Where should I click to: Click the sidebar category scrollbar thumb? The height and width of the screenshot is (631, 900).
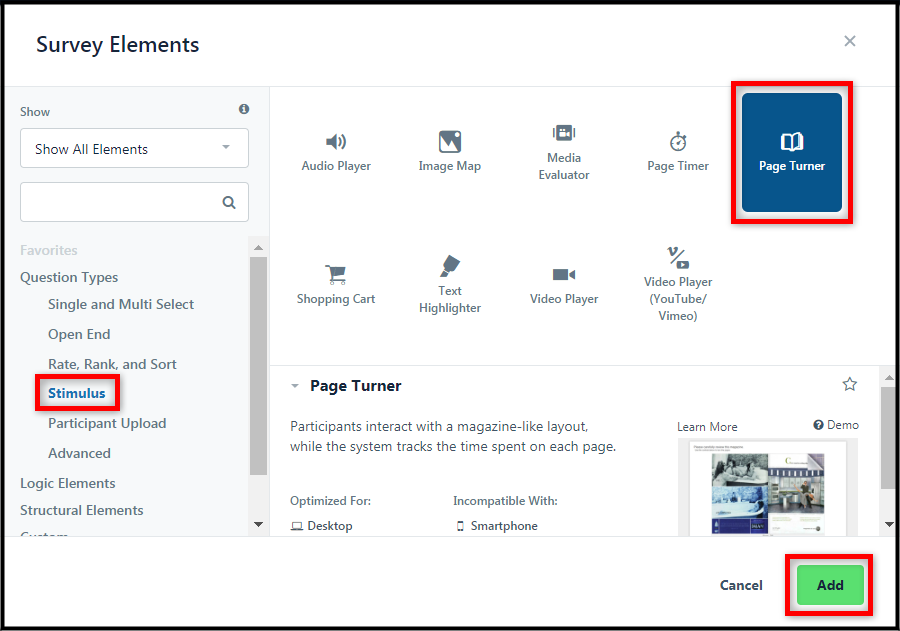[258, 366]
